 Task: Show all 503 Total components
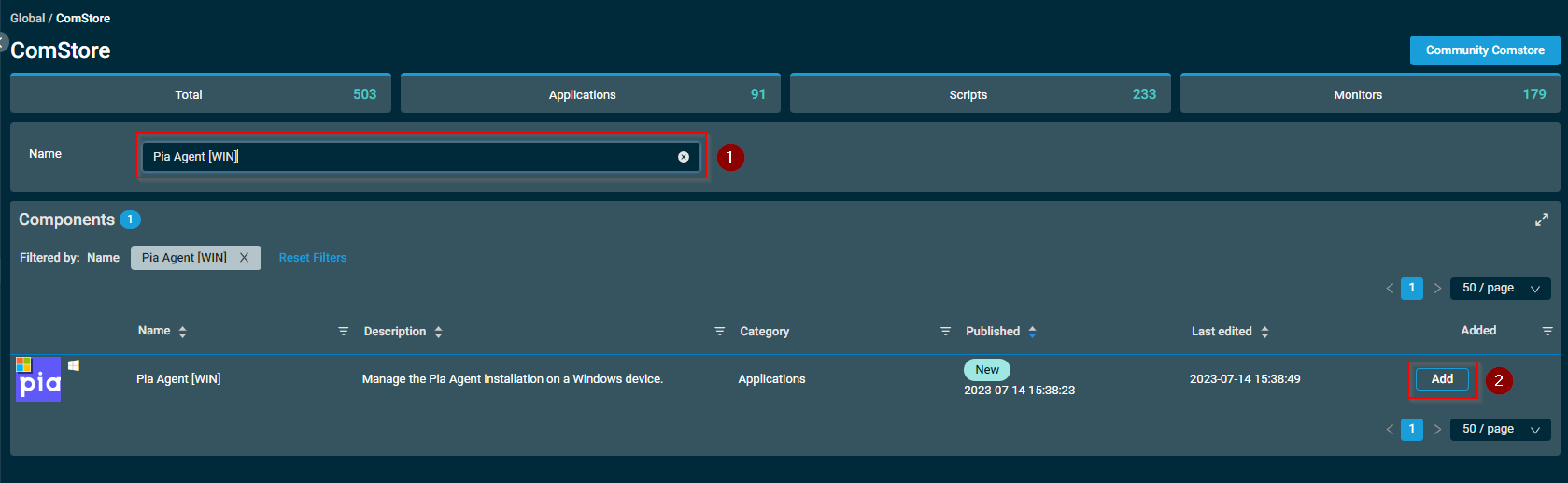(x=201, y=93)
